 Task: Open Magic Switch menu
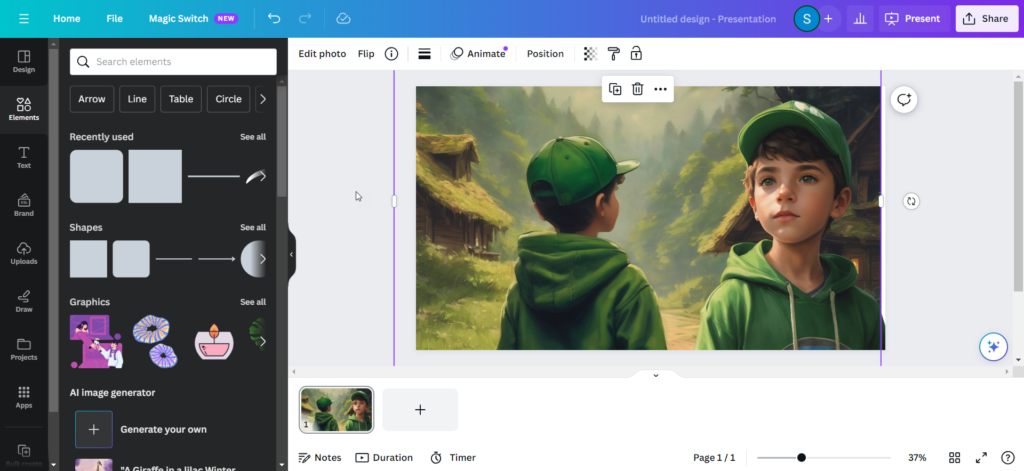[193, 18]
